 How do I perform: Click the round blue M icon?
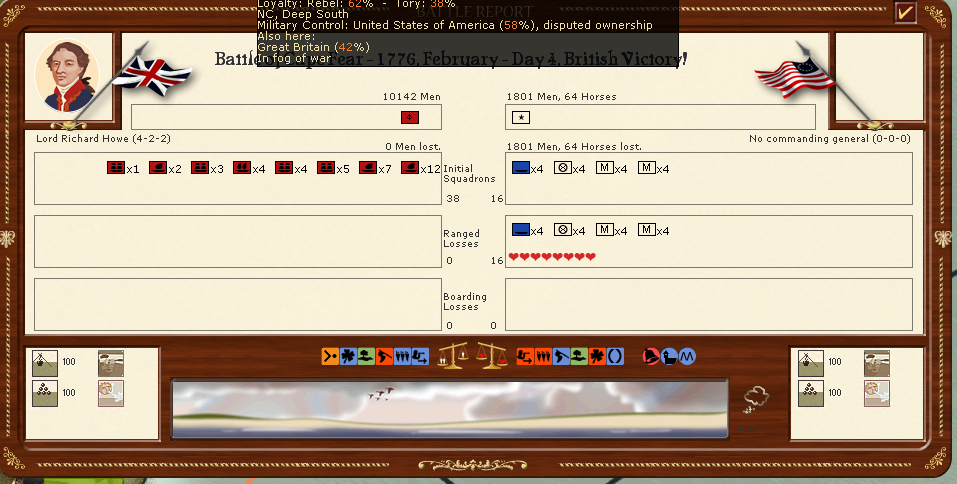(x=687, y=355)
